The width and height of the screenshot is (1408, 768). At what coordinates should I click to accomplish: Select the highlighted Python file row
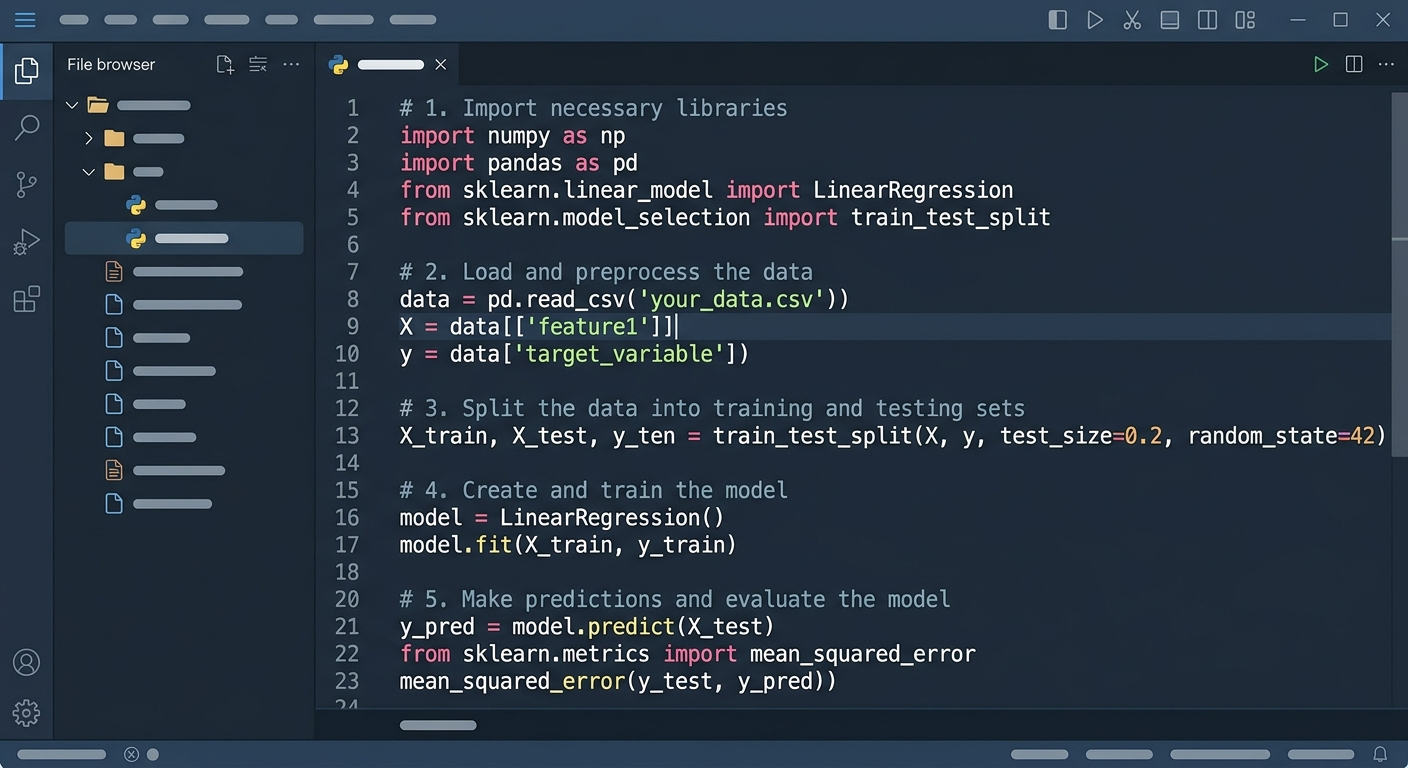pos(184,238)
